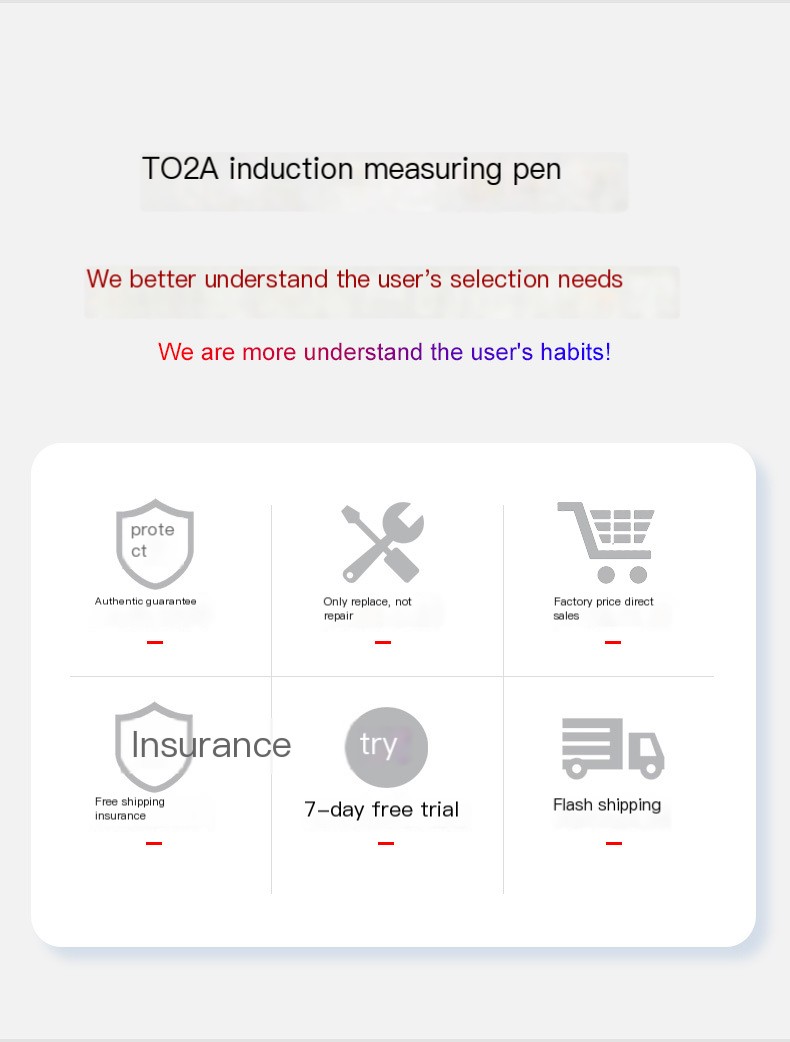The image size is (790, 1042).
Task: Click the delivery truck icon
Action: click(613, 748)
